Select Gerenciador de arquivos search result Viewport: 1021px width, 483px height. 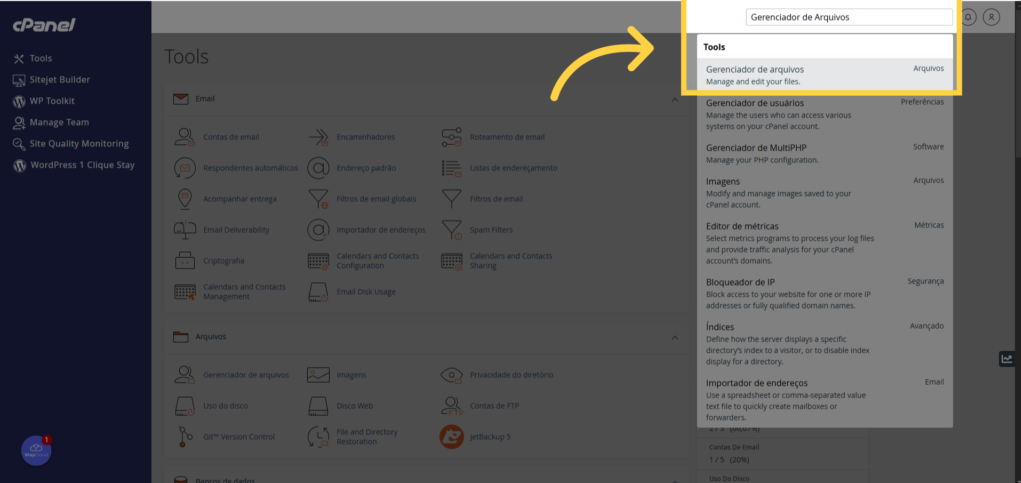[824, 75]
